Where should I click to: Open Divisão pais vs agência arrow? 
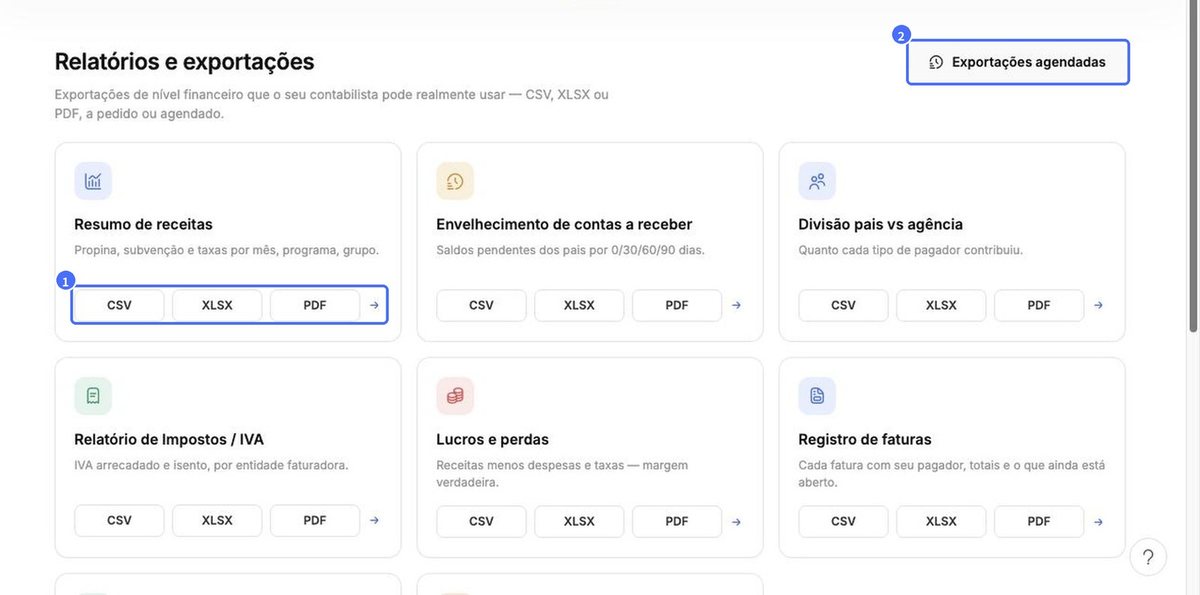[1098, 305]
